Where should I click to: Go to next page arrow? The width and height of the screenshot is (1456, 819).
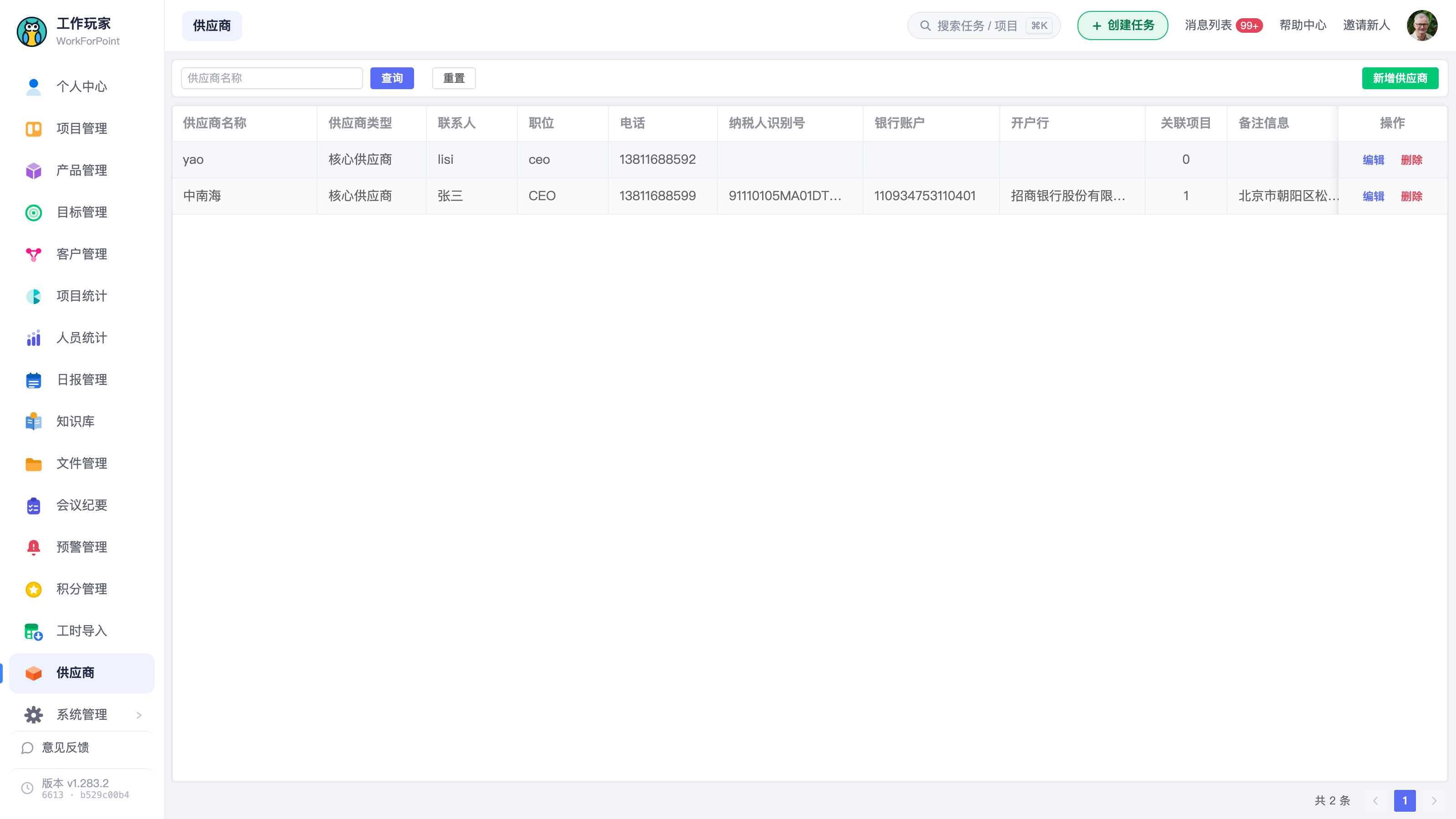coord(1434,800)
